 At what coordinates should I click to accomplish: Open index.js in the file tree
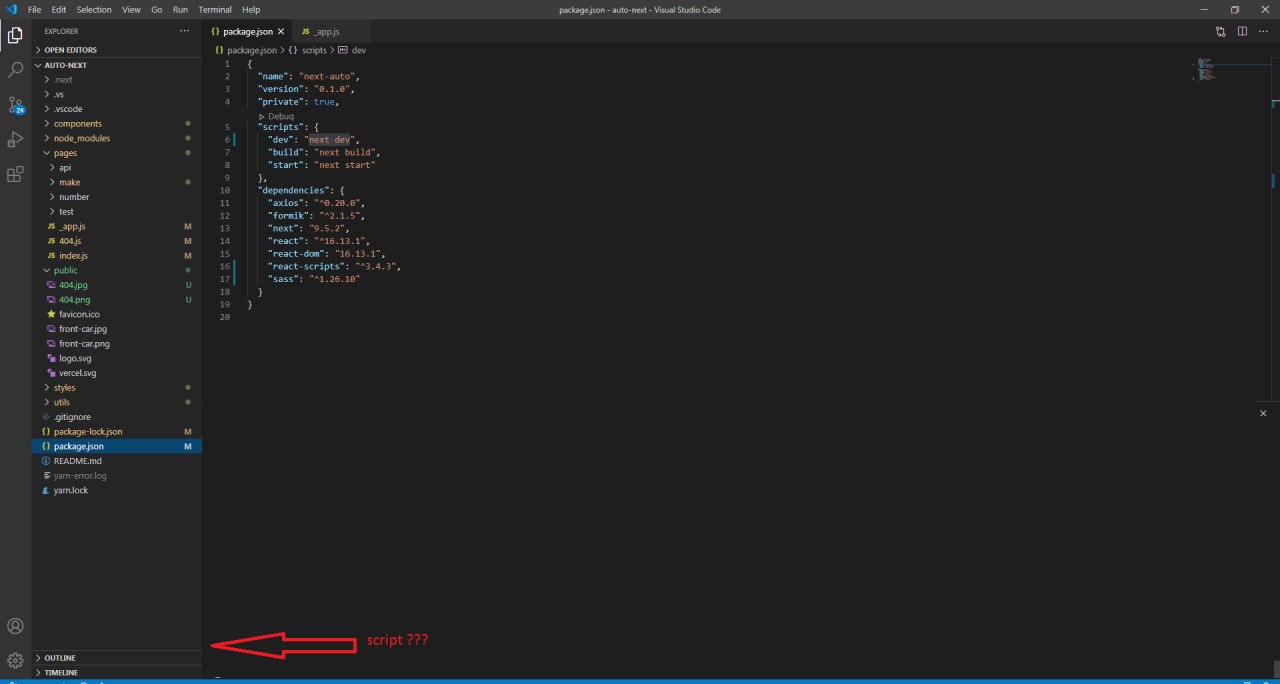117,256
